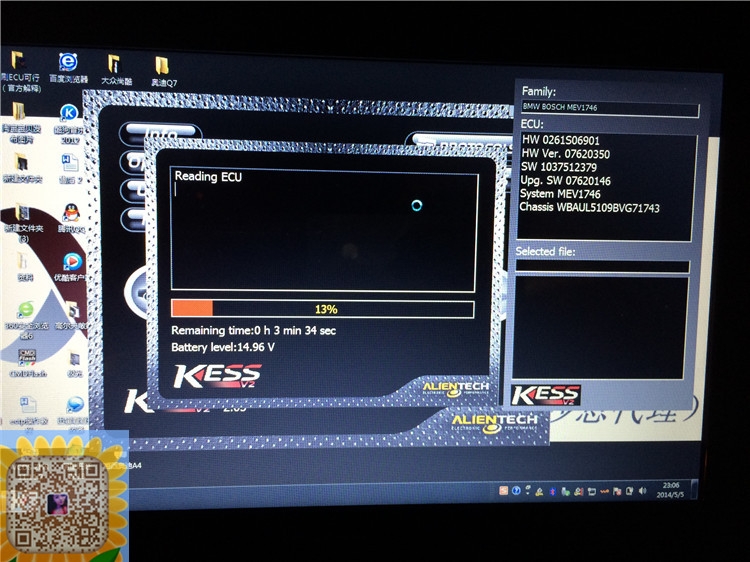Open the 新建文件夹 (3) desktop folder

tap(23, 222)
